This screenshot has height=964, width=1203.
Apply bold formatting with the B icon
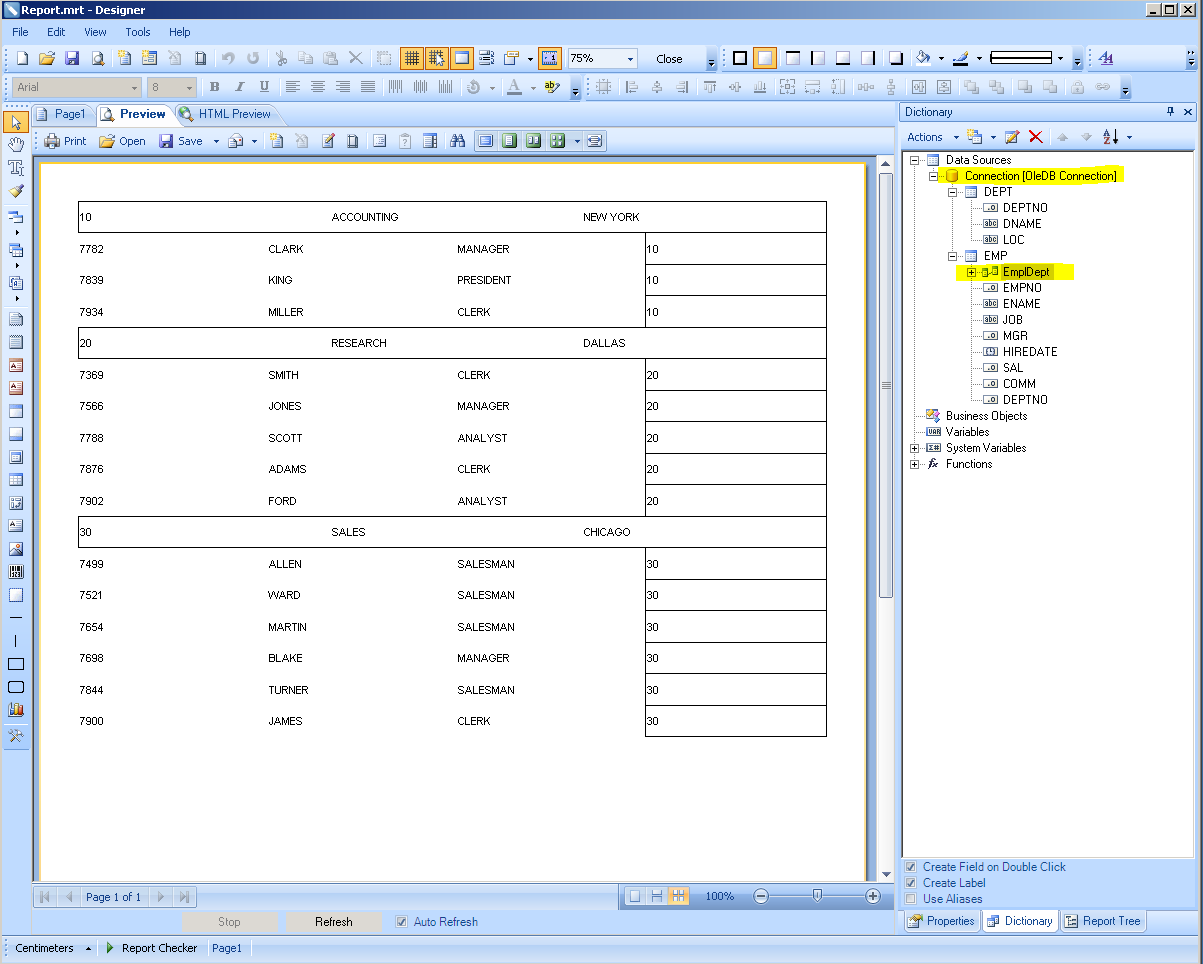click(214, 87)
